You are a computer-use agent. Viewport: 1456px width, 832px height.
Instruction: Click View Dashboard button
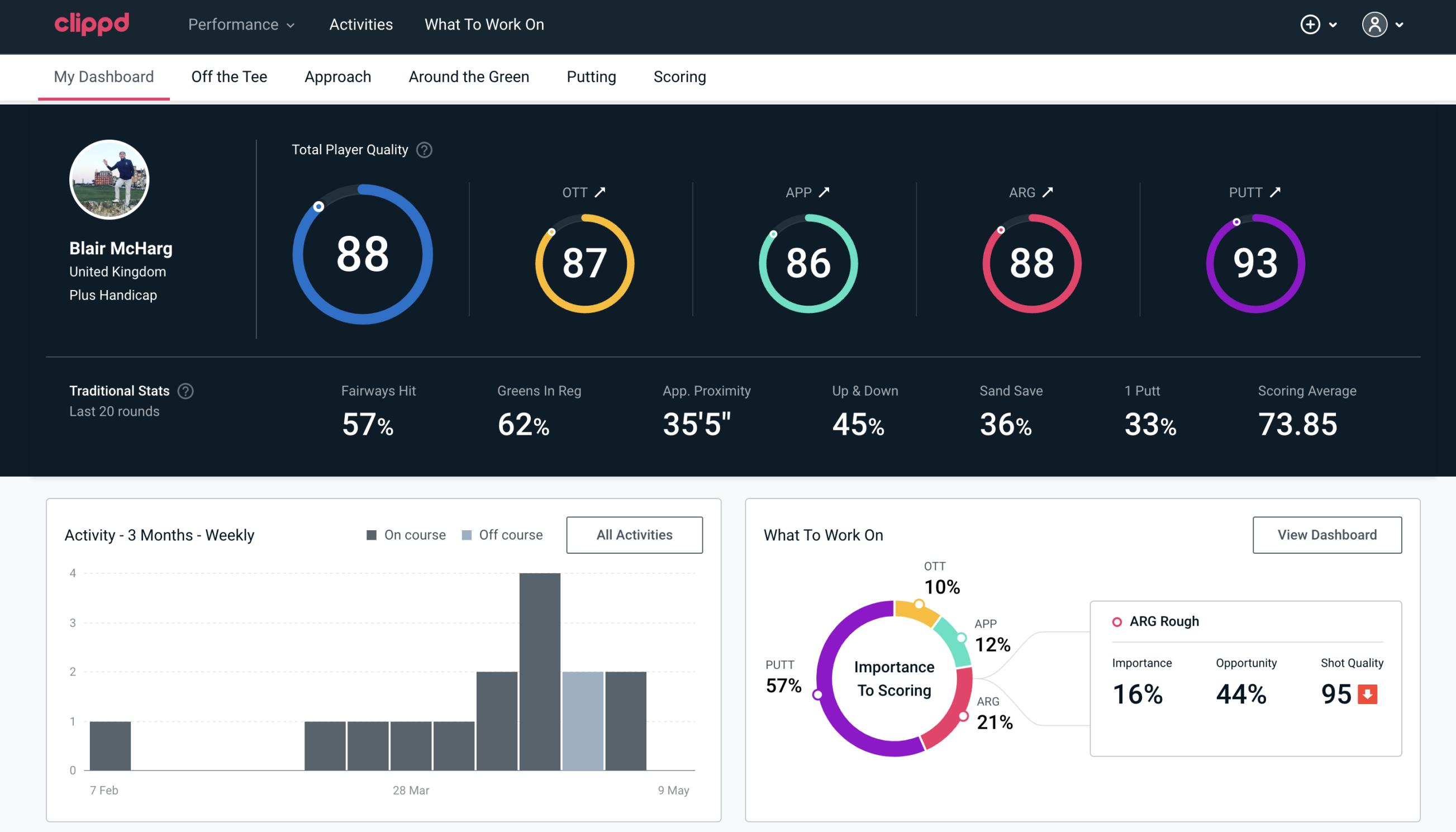(x=1327, y=534)
